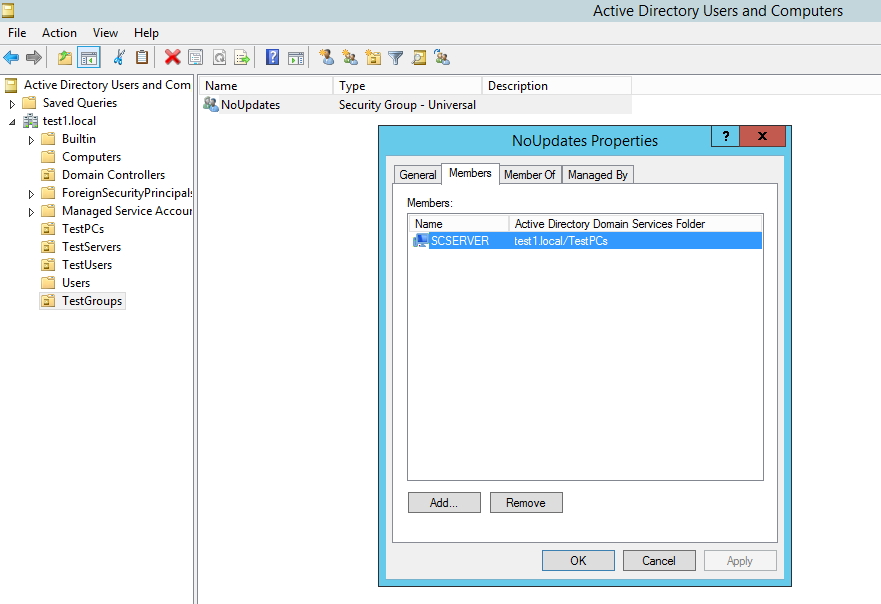Cancel the NoUpdates Properties dialog
The width and height of the screenshot is (881, 604).
(x=659, y=561)
